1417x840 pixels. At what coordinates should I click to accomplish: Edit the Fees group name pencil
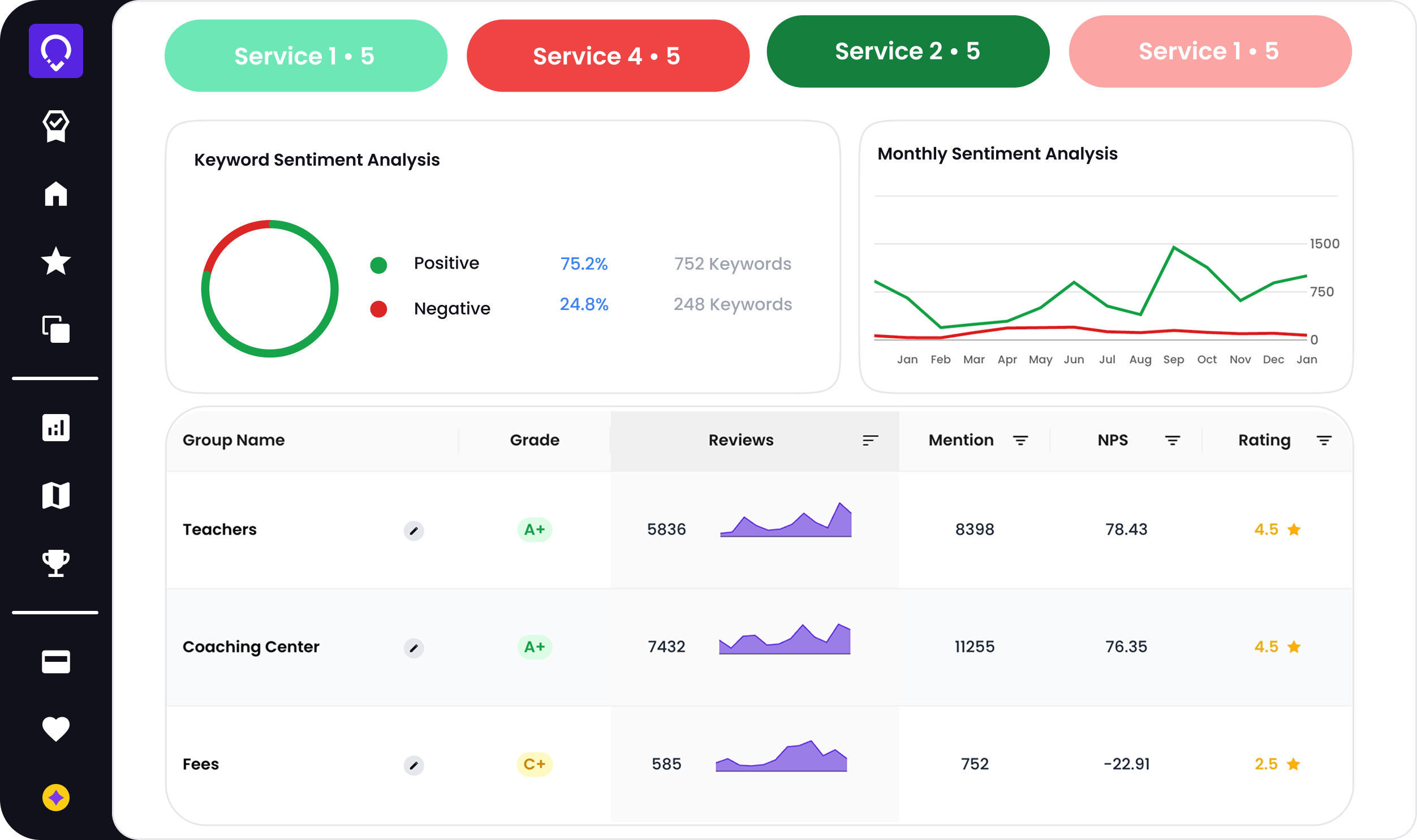(x=414, y=765)
